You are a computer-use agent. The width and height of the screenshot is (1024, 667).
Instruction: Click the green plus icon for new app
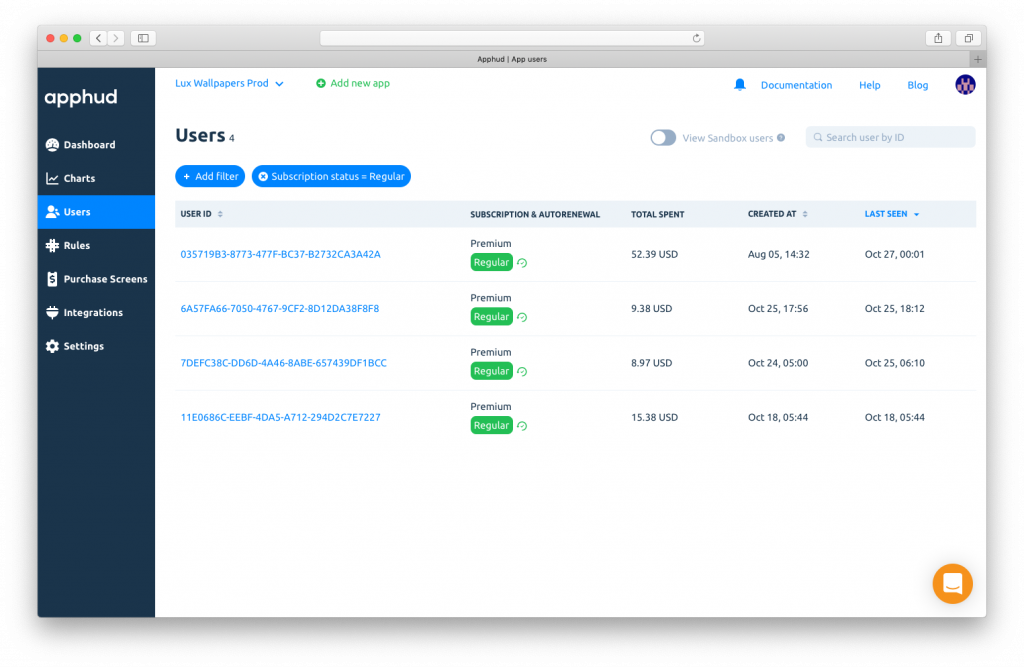coord(321,84)
